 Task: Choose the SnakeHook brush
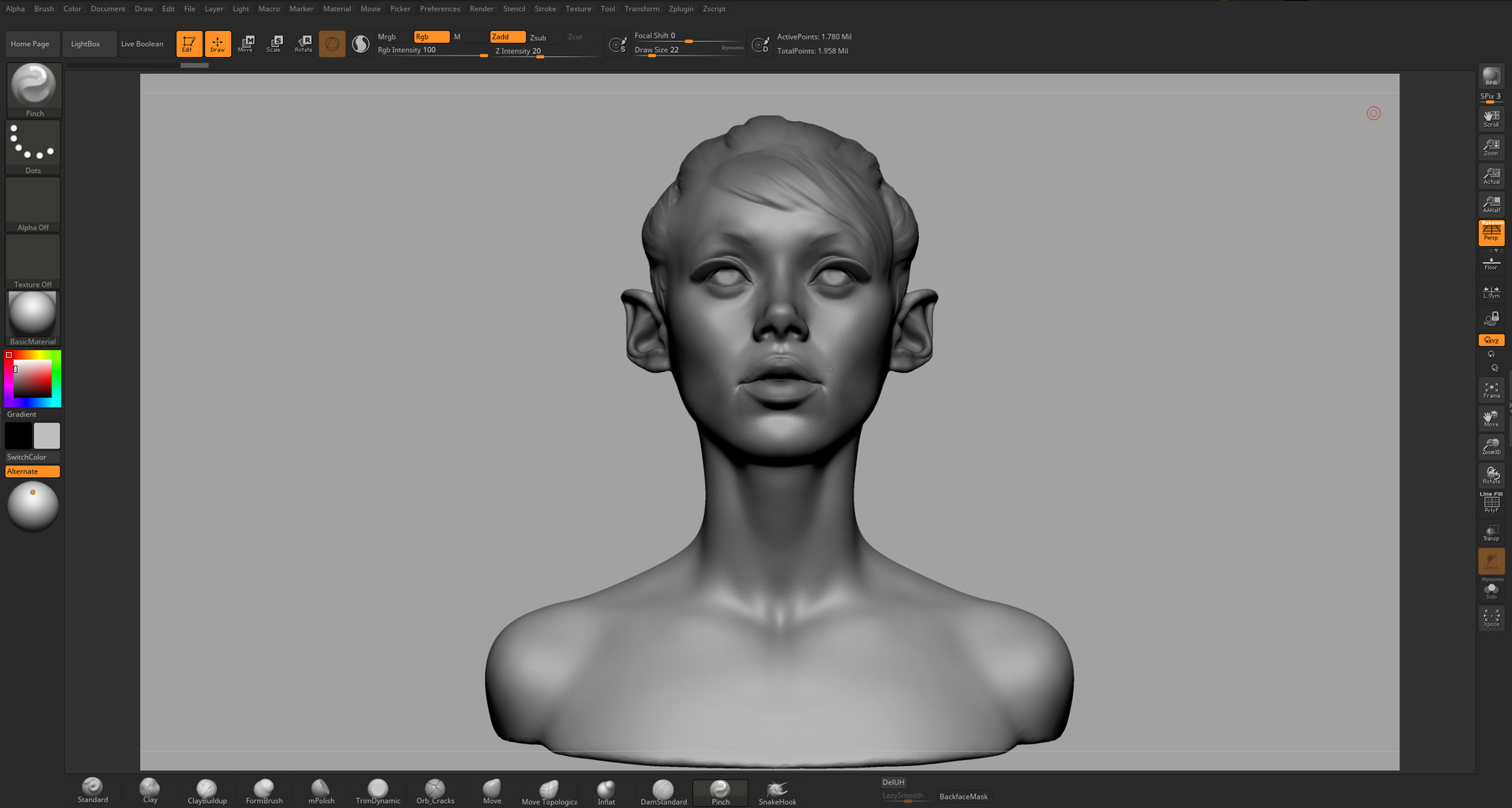(777, 790)
